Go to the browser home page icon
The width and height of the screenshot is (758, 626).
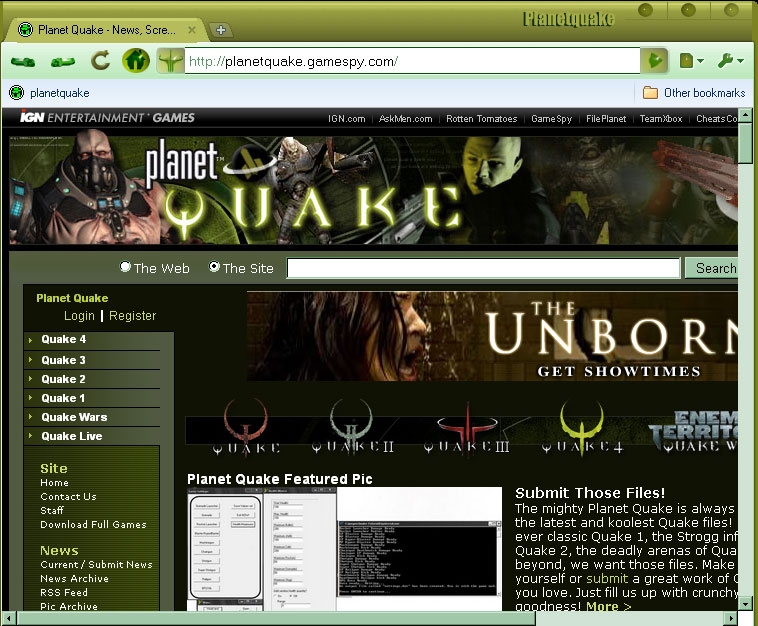(x=135, y=61)
